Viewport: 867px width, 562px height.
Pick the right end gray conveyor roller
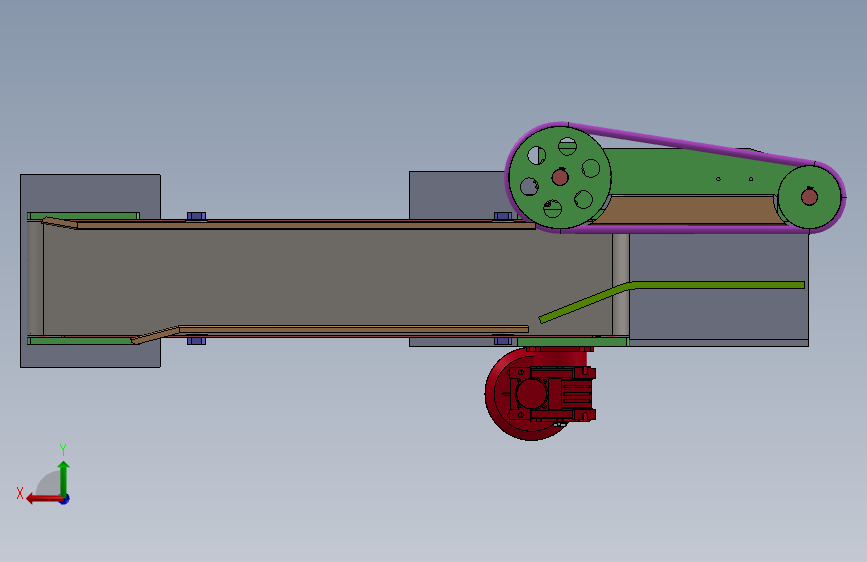(620, 284)
